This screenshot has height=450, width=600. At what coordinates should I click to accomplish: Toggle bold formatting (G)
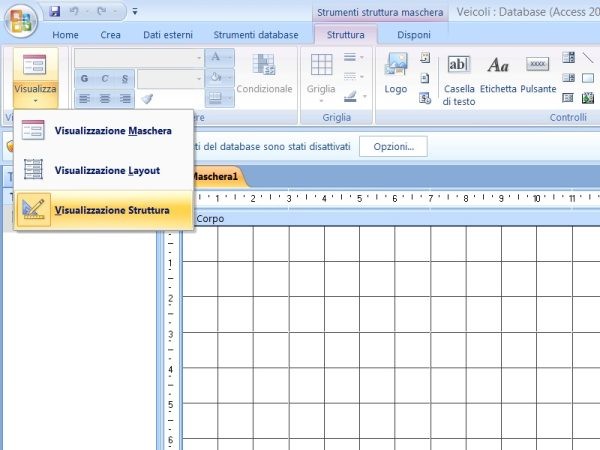coord(84,78)
